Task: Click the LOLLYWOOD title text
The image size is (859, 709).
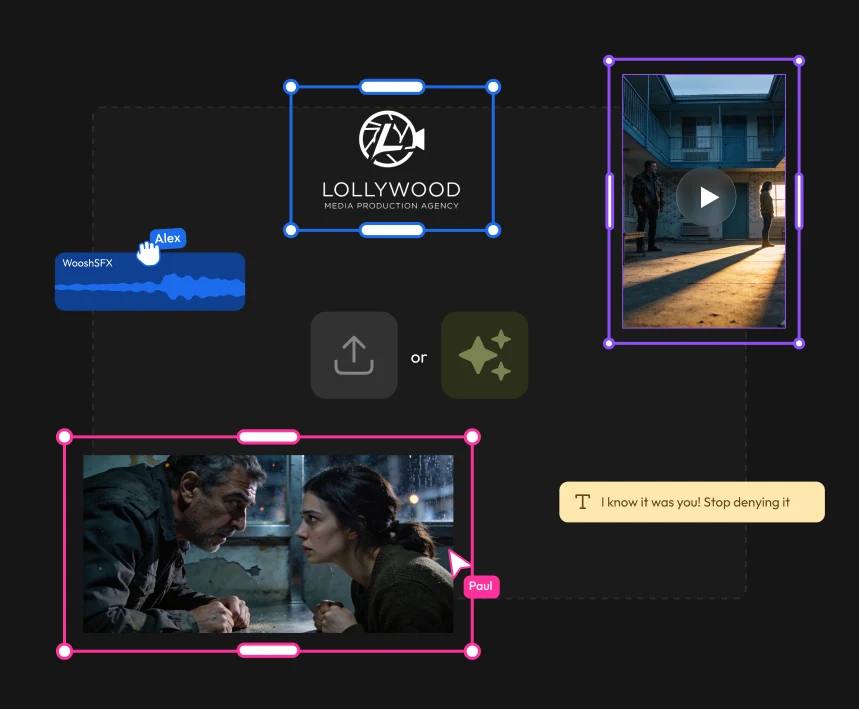Action: pyautogui.click(x=392, y=190)
